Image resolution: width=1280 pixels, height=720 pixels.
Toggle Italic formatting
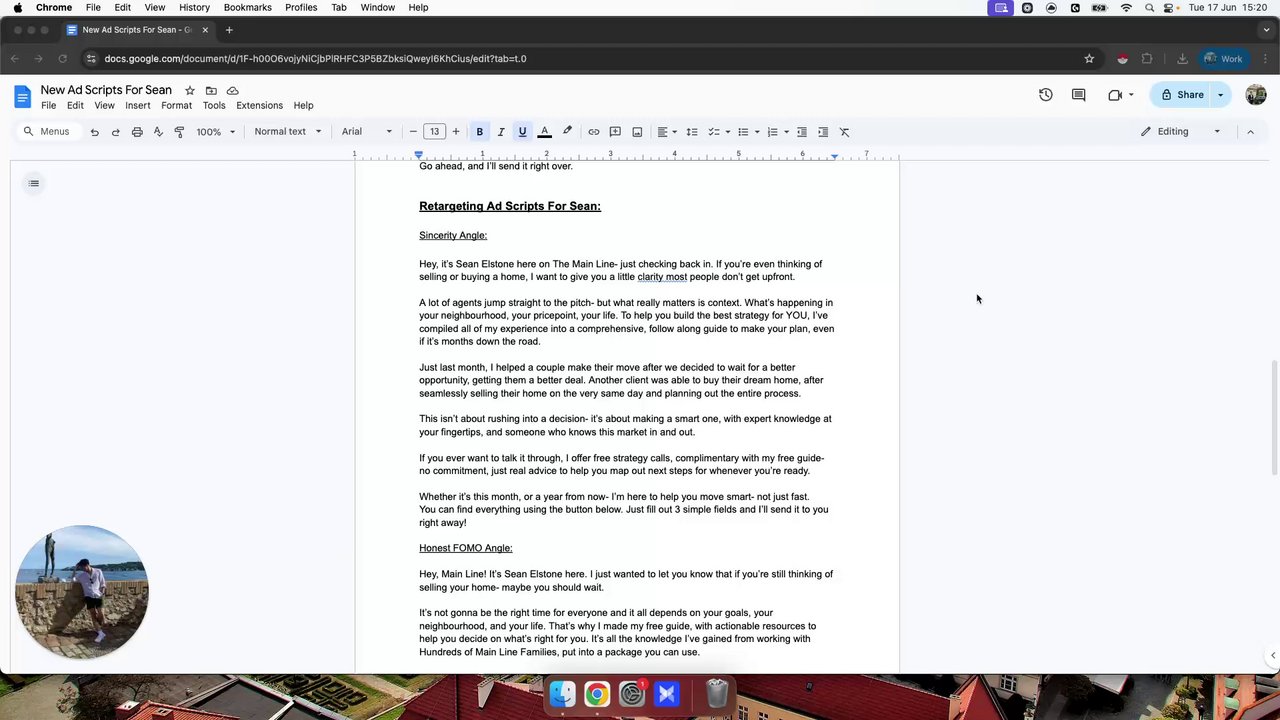(501, 132)
